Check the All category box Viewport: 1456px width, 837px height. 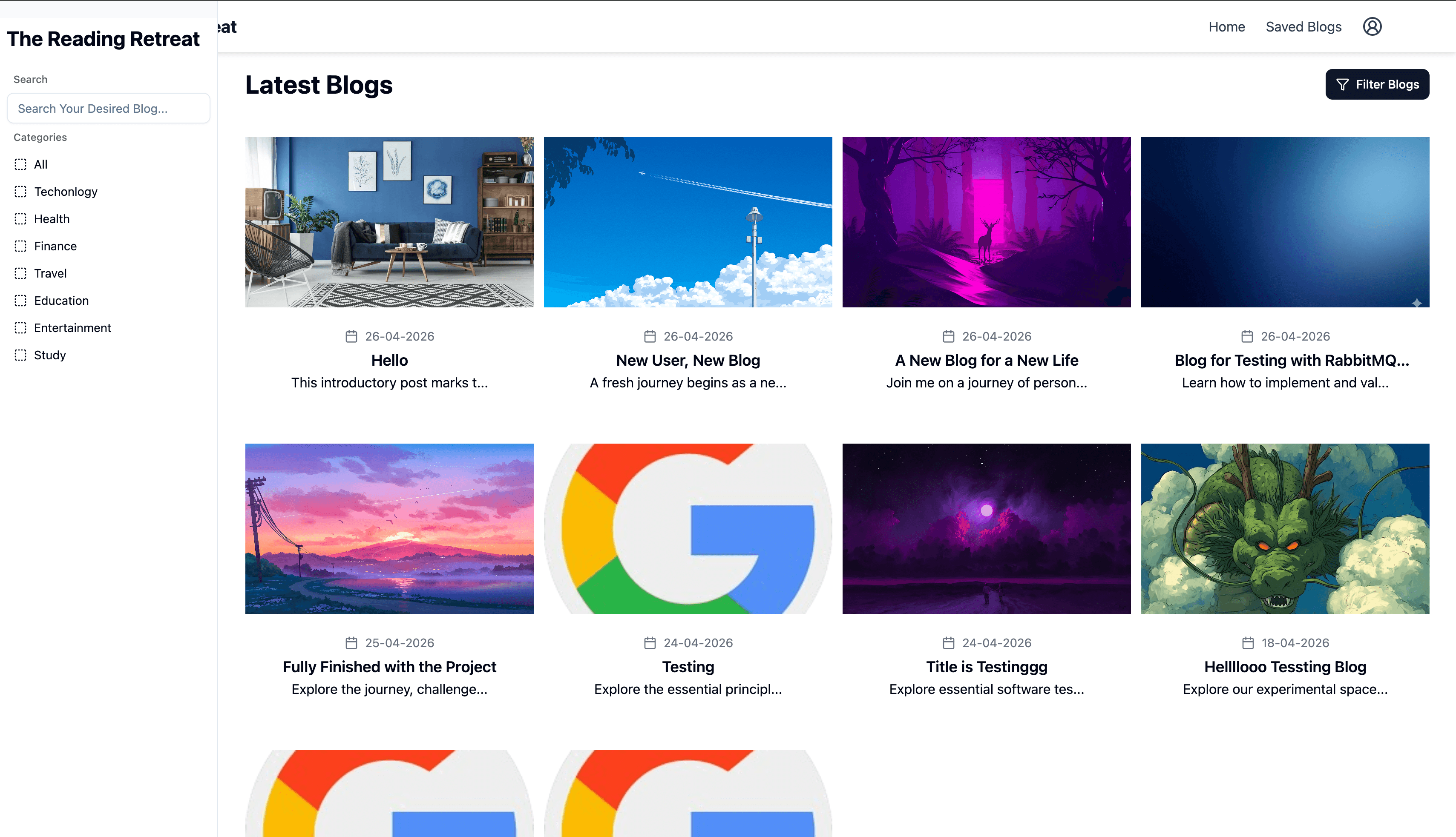(x=21, y=164)
